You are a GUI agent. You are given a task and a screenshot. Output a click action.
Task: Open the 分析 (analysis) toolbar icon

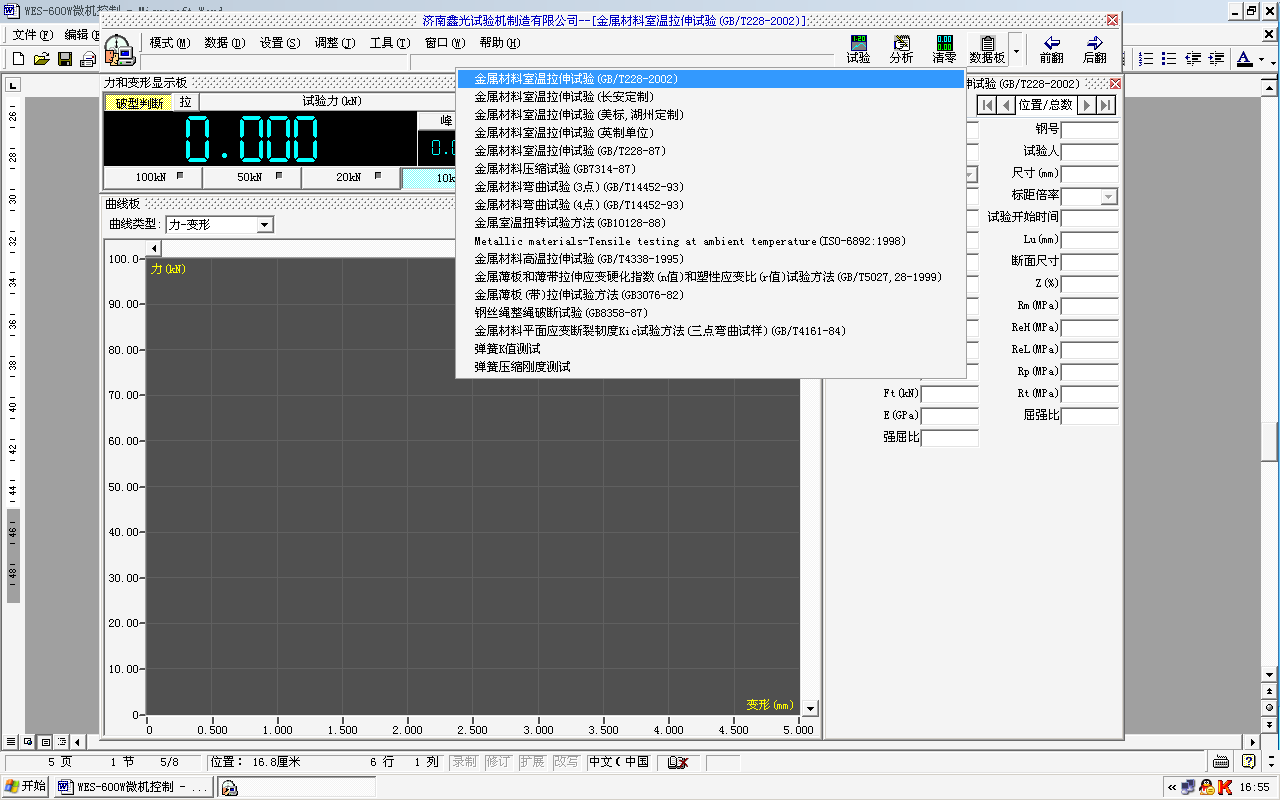tap(901, 48)
